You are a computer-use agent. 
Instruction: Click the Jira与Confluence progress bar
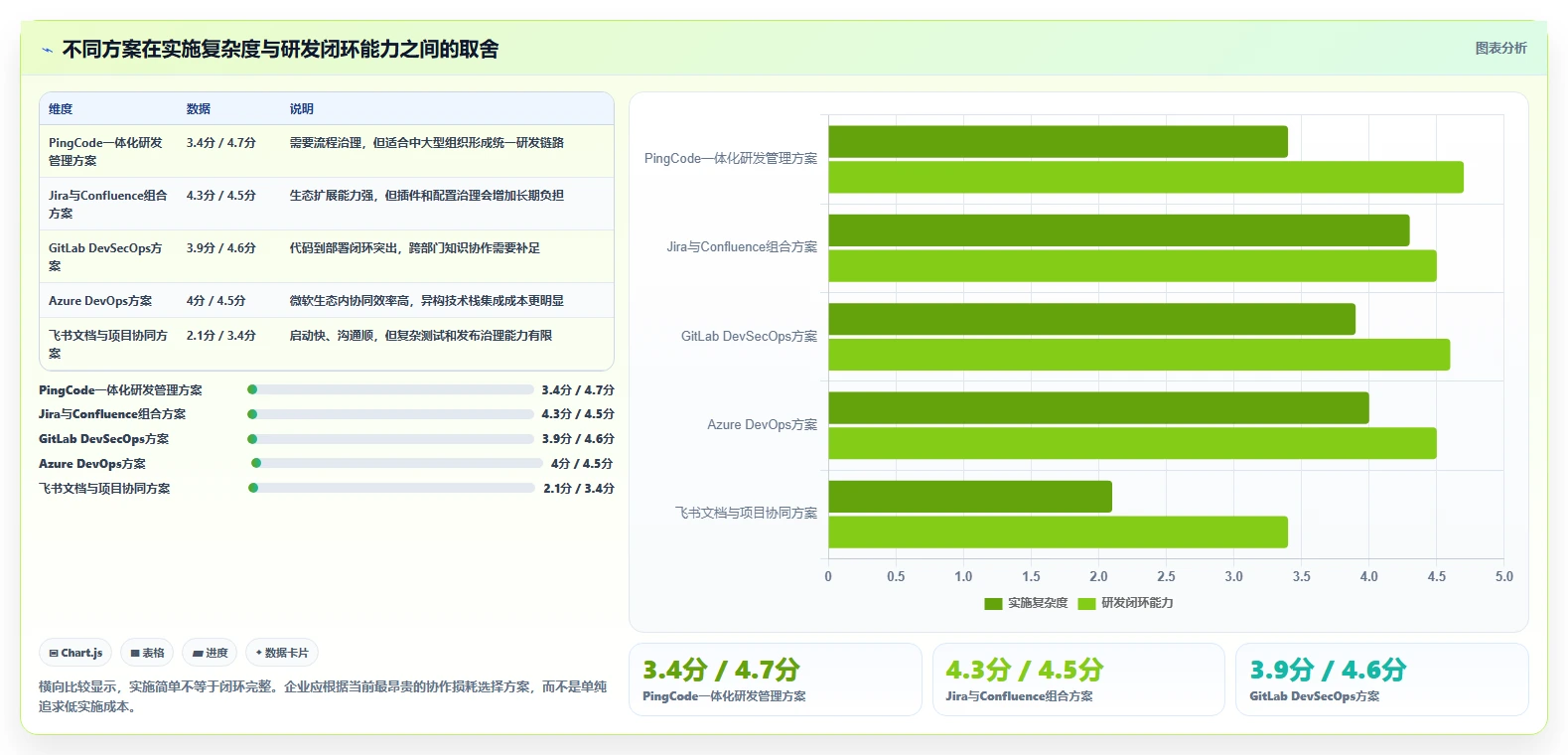390,414
